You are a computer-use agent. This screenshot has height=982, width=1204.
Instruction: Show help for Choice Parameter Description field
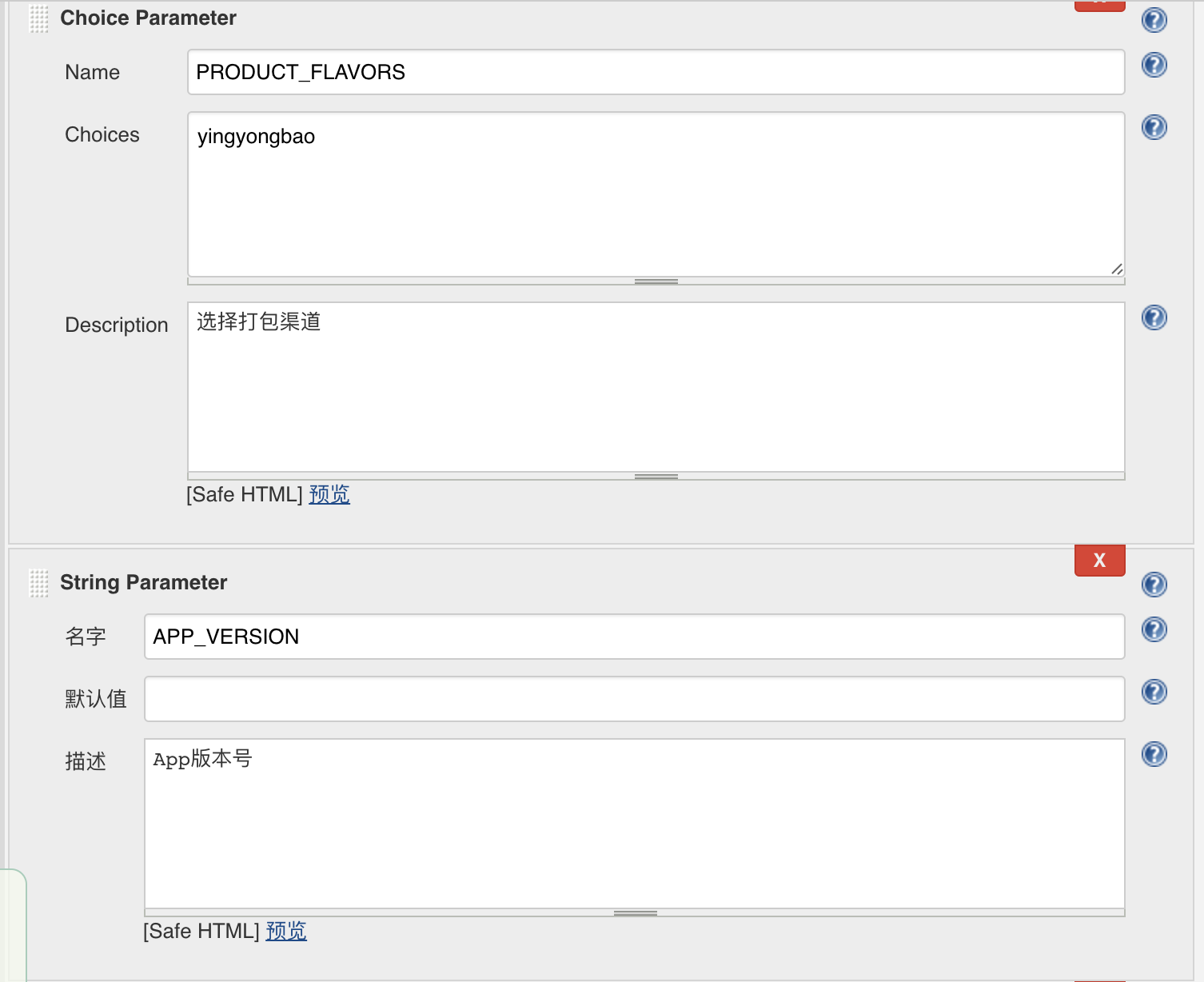tap(1154, 317)
